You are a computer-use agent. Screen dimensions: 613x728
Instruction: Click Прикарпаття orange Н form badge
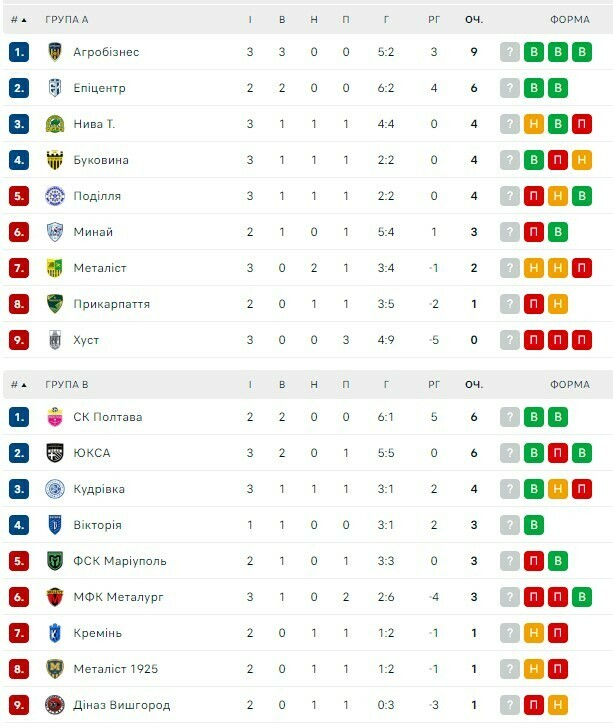[558, 304]
